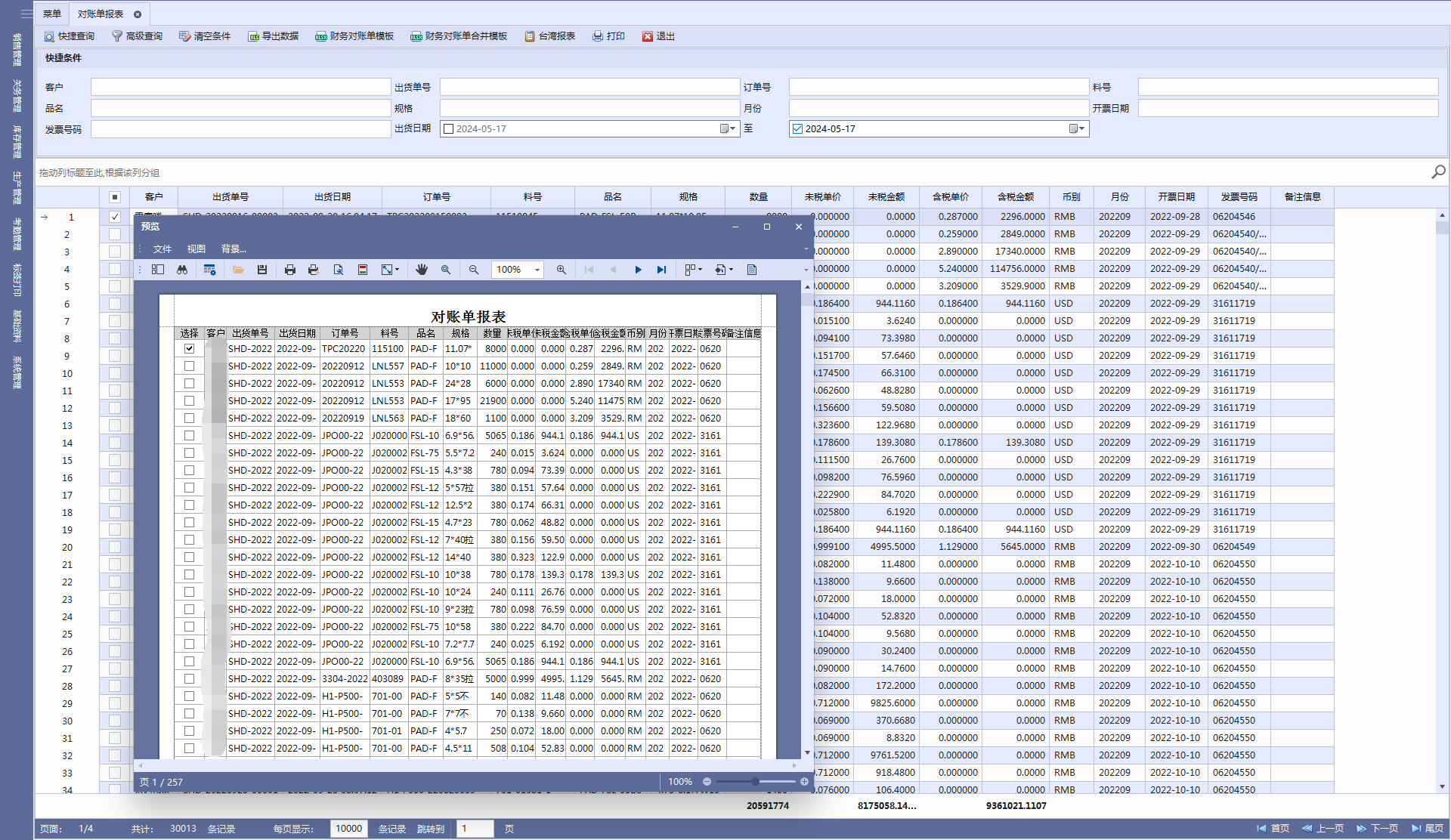Go to next page in preview

tap(639, 270)
